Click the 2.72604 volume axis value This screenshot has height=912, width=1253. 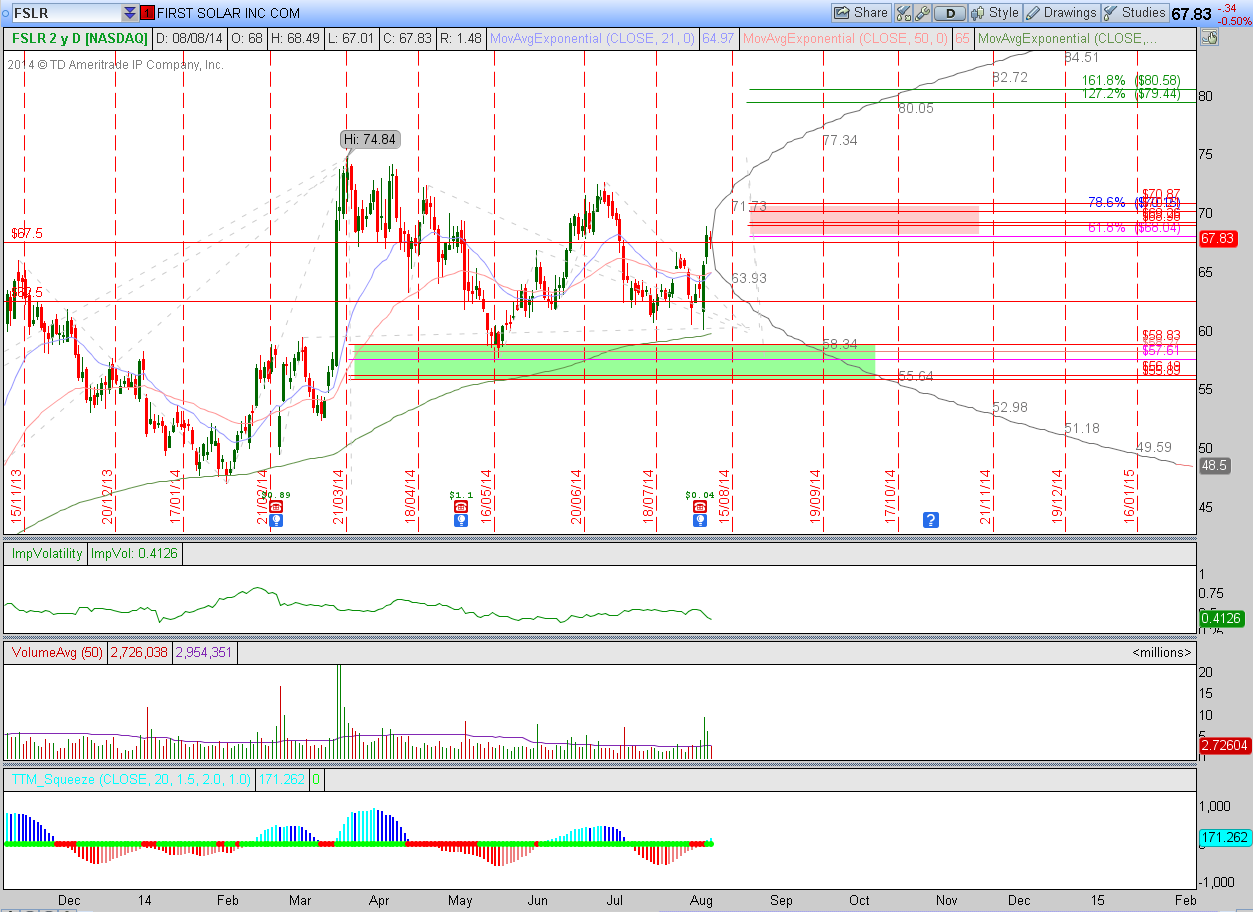pyautogui.click(x=1224, y=746)
